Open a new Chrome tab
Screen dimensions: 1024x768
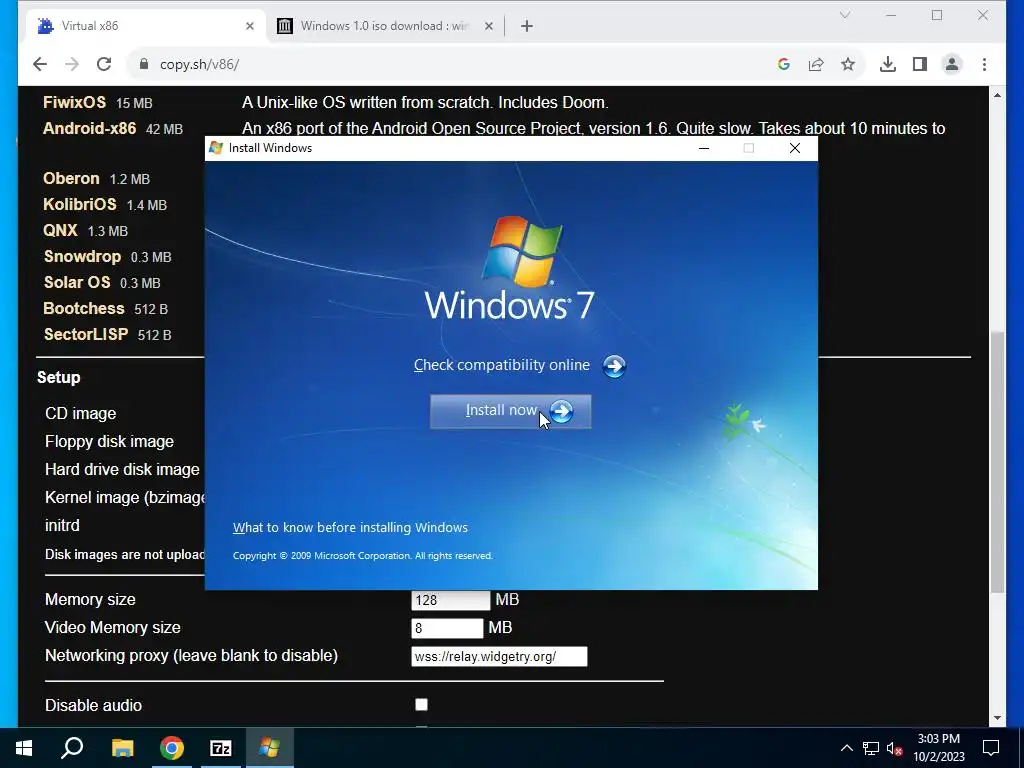point(527,26)
